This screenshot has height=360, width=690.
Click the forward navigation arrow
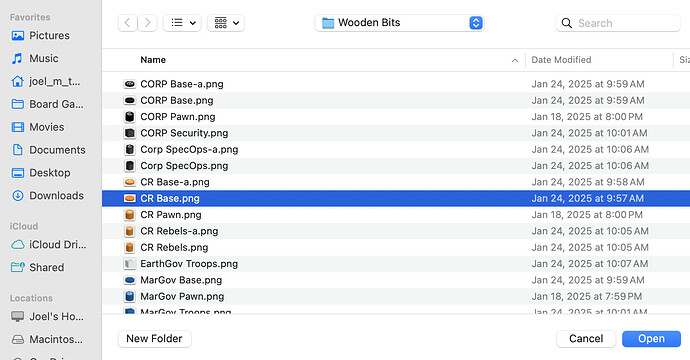[x=148, y=23]
